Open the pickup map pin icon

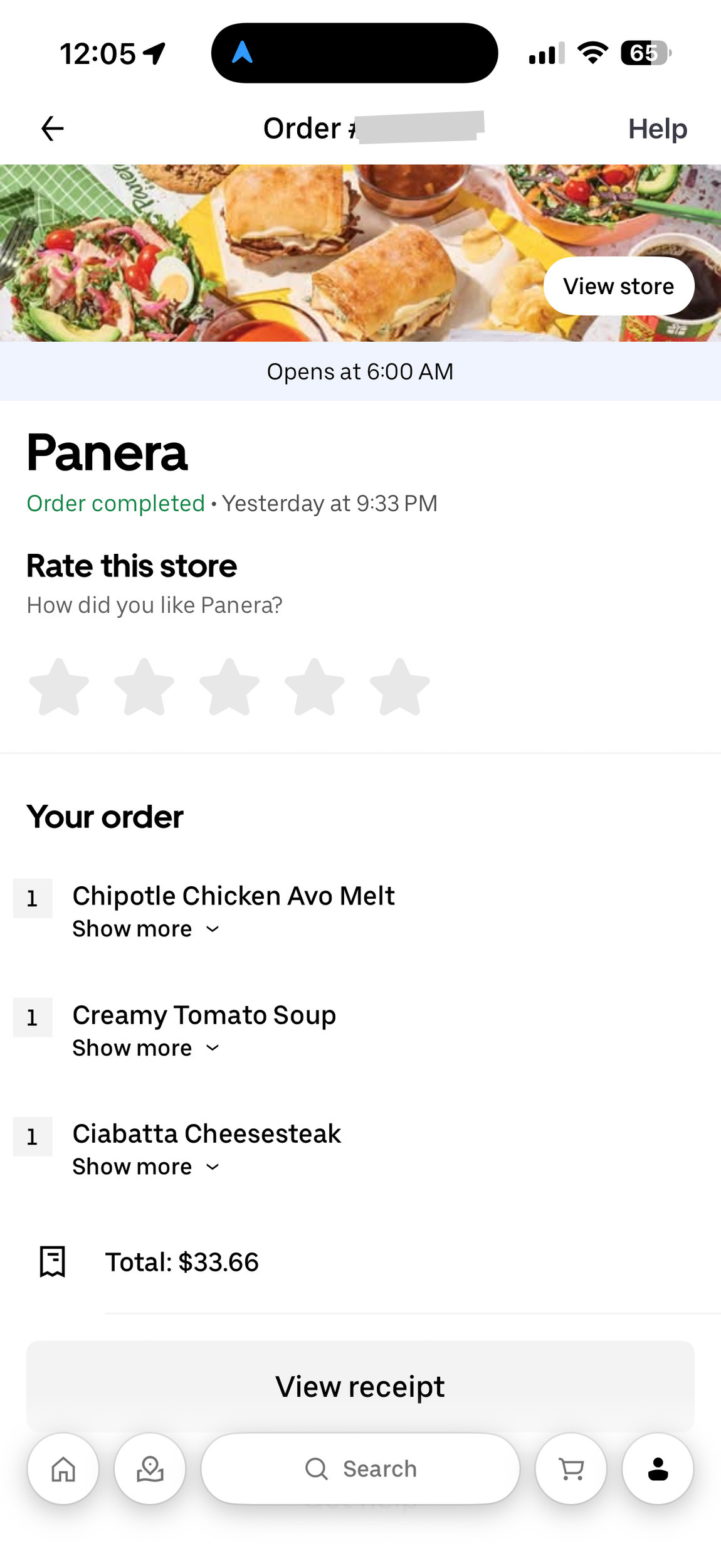[x=150, y=1468]
